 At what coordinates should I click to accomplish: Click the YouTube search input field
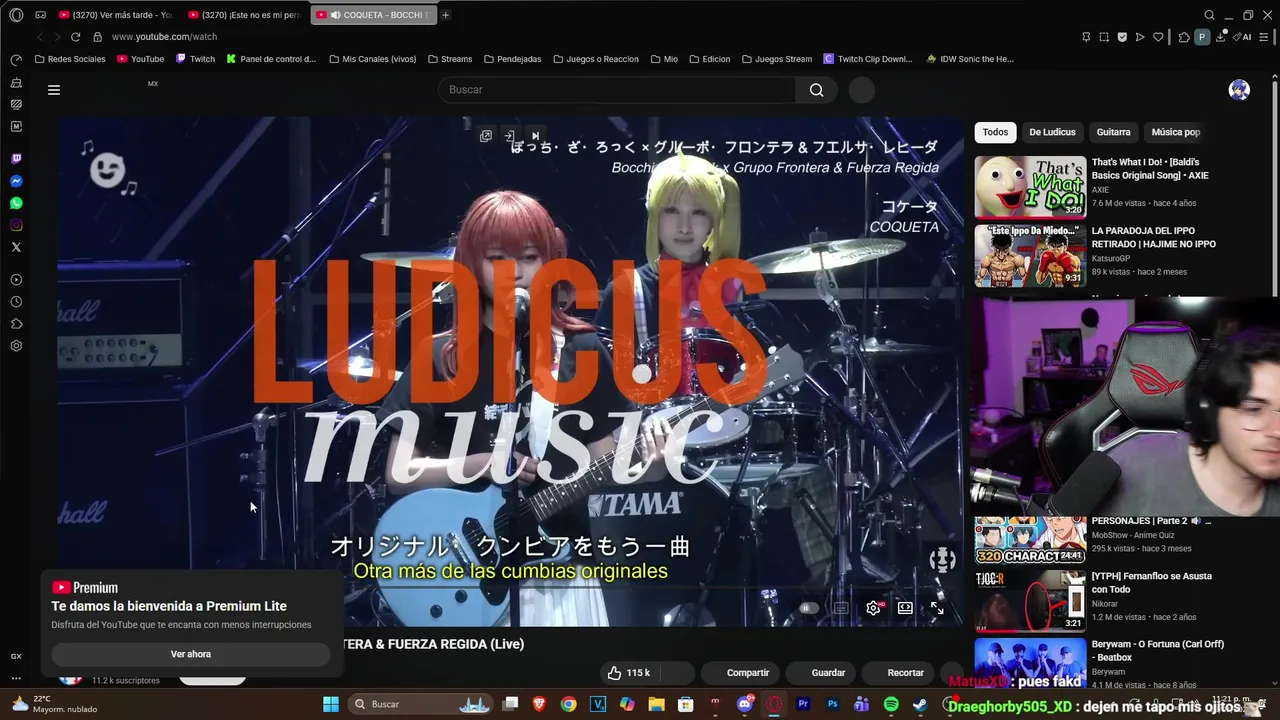(x=617, y=90)
